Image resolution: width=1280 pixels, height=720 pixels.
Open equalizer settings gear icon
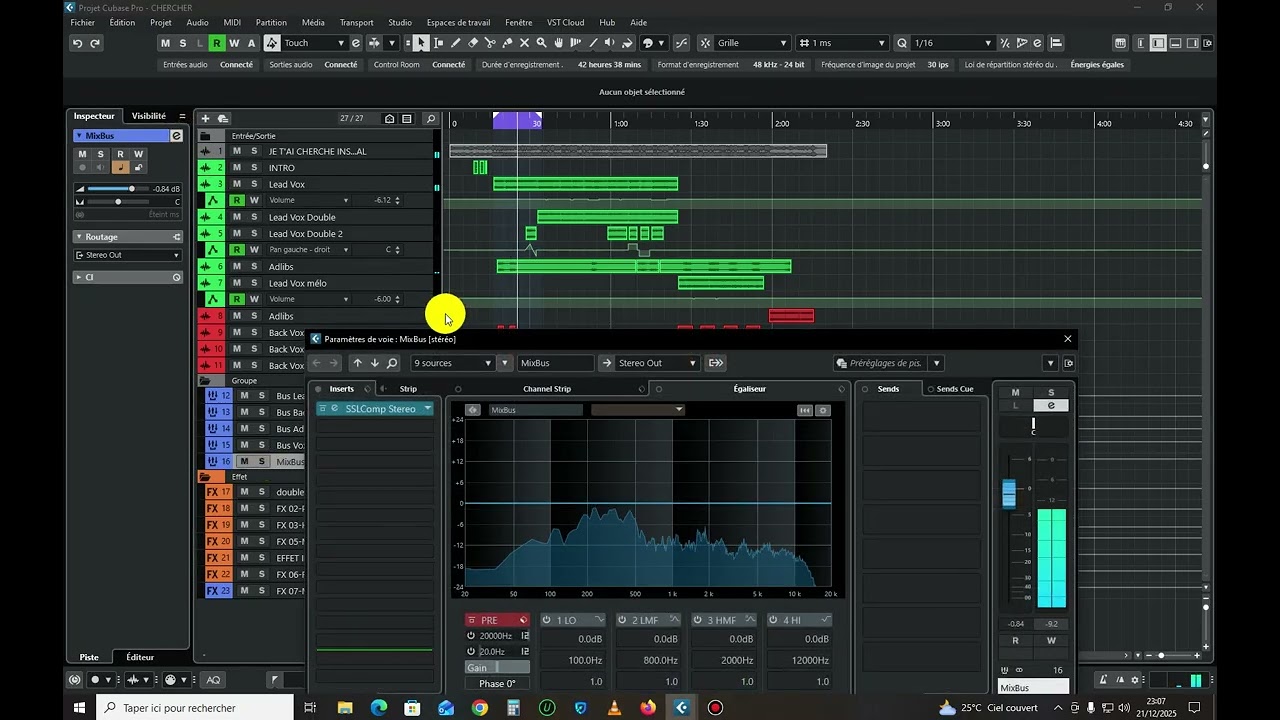tap(823, 410)
